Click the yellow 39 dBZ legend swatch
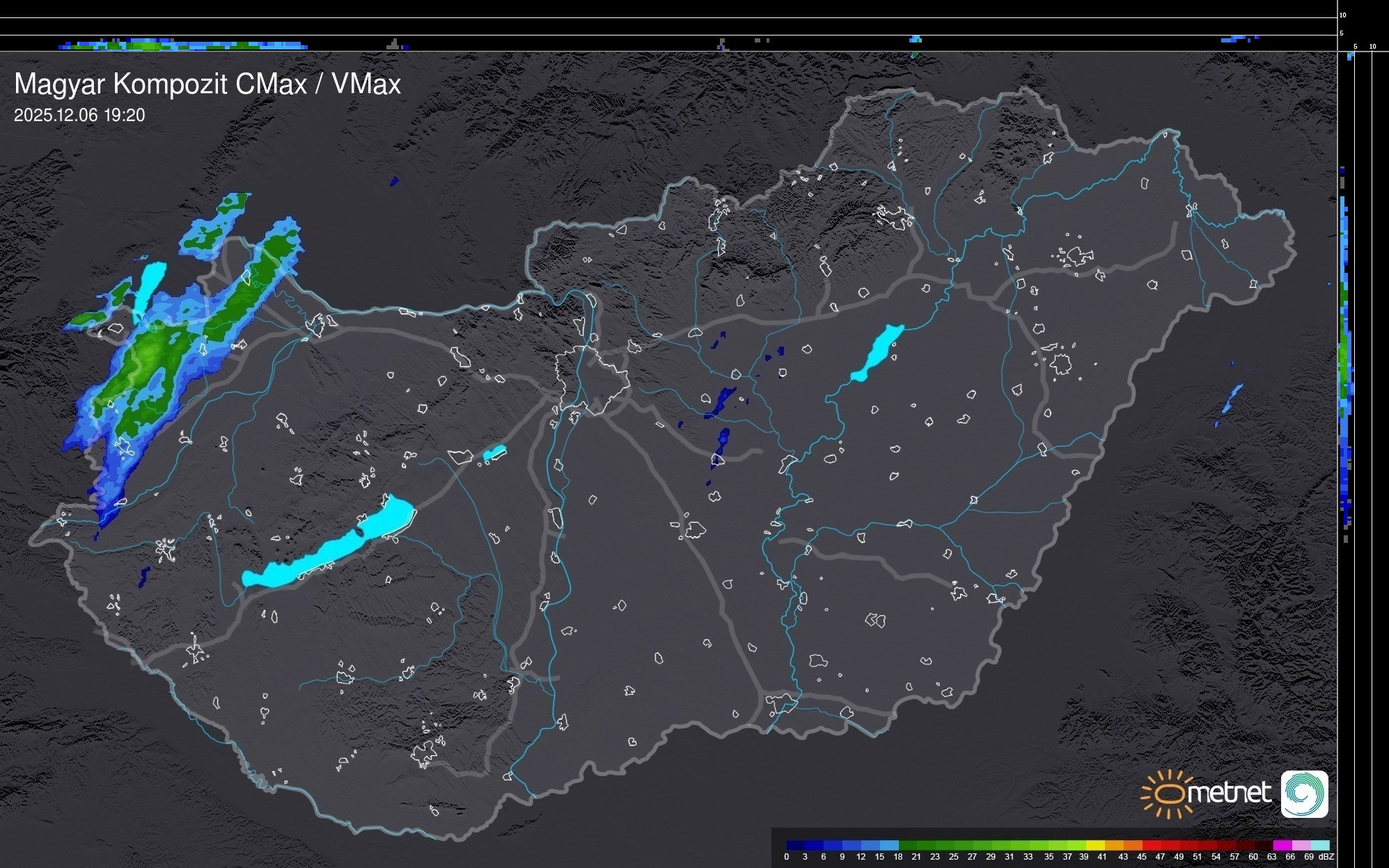Image resolution: width=1389 pixels, height=868 pixels. (1094, 845)
